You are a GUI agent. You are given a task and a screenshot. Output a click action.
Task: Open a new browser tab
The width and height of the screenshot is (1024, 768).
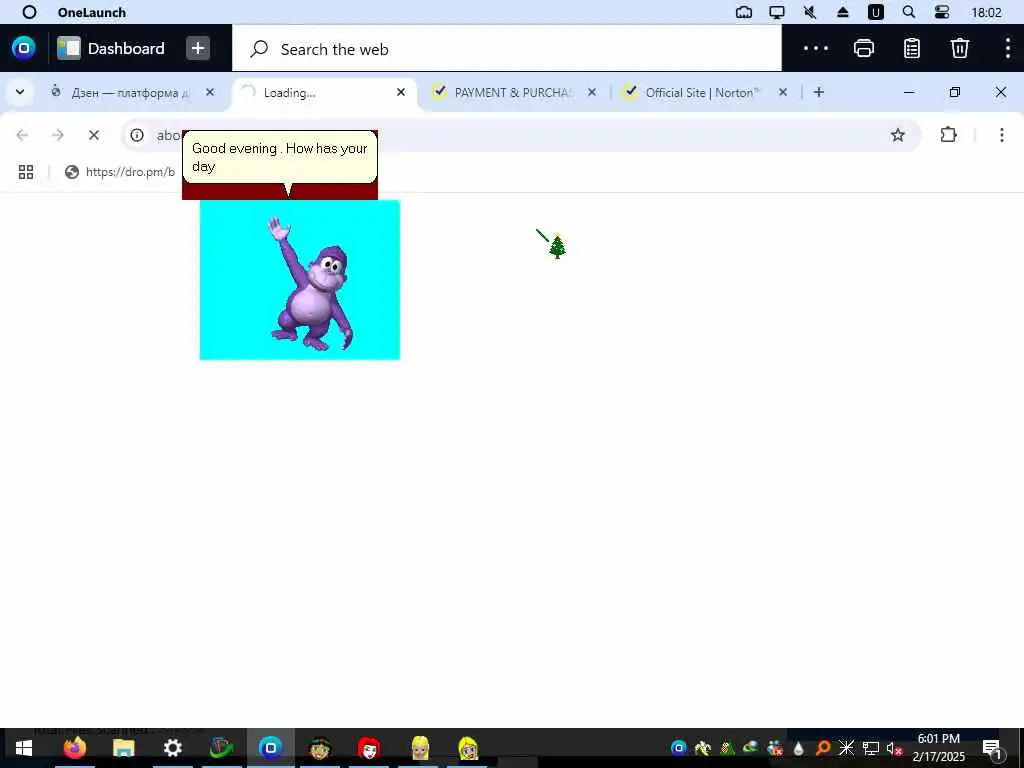pos(819,93)
